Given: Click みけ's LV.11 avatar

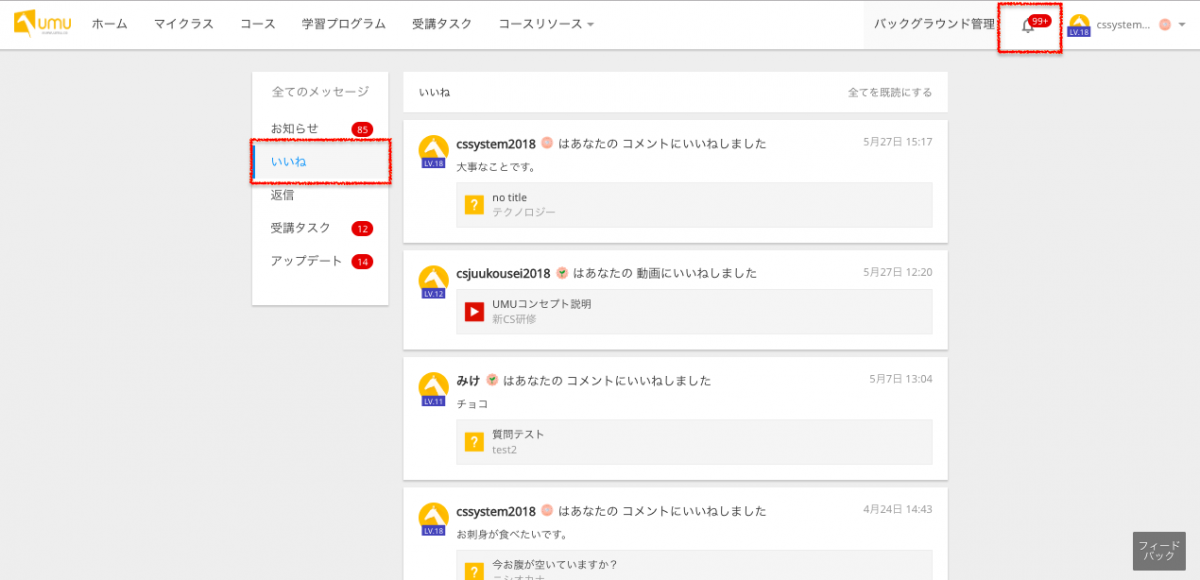Looking at the screenshot, I should pyautogui.click(x=433, y=389).
